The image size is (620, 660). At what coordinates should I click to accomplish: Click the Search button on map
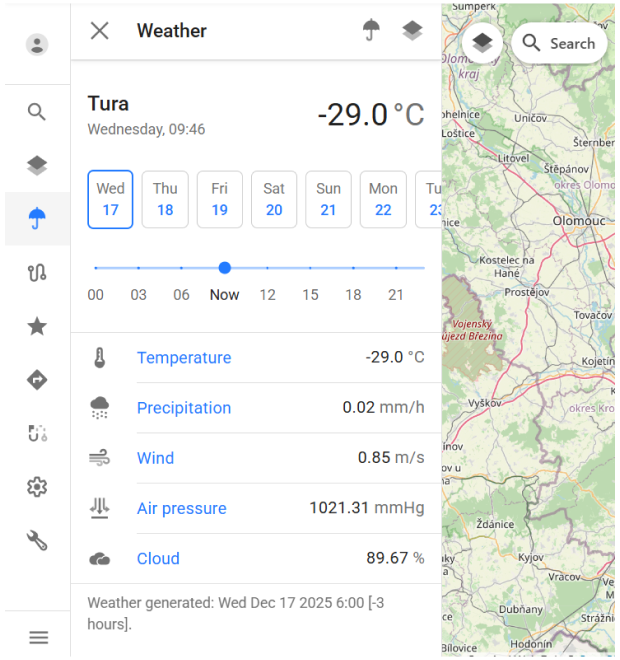(559, 44)
